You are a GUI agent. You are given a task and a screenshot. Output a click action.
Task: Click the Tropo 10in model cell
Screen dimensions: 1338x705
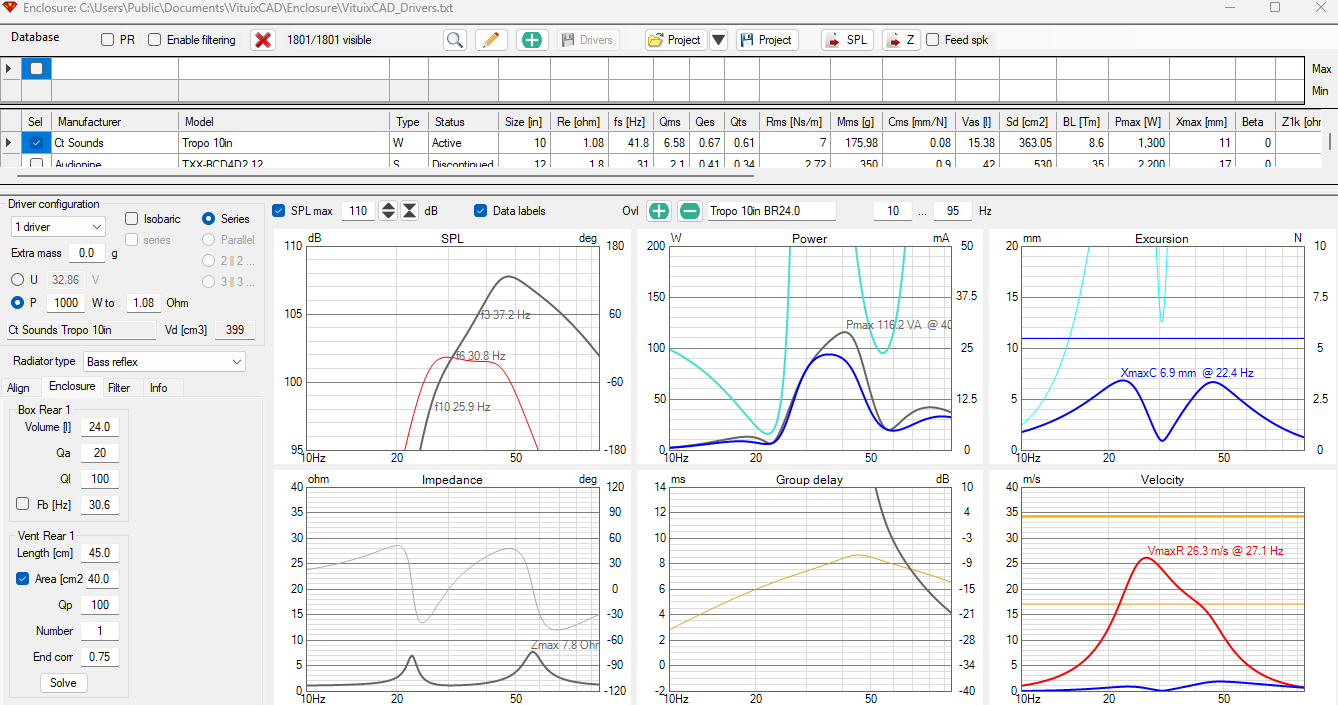[x=284, y=143]
